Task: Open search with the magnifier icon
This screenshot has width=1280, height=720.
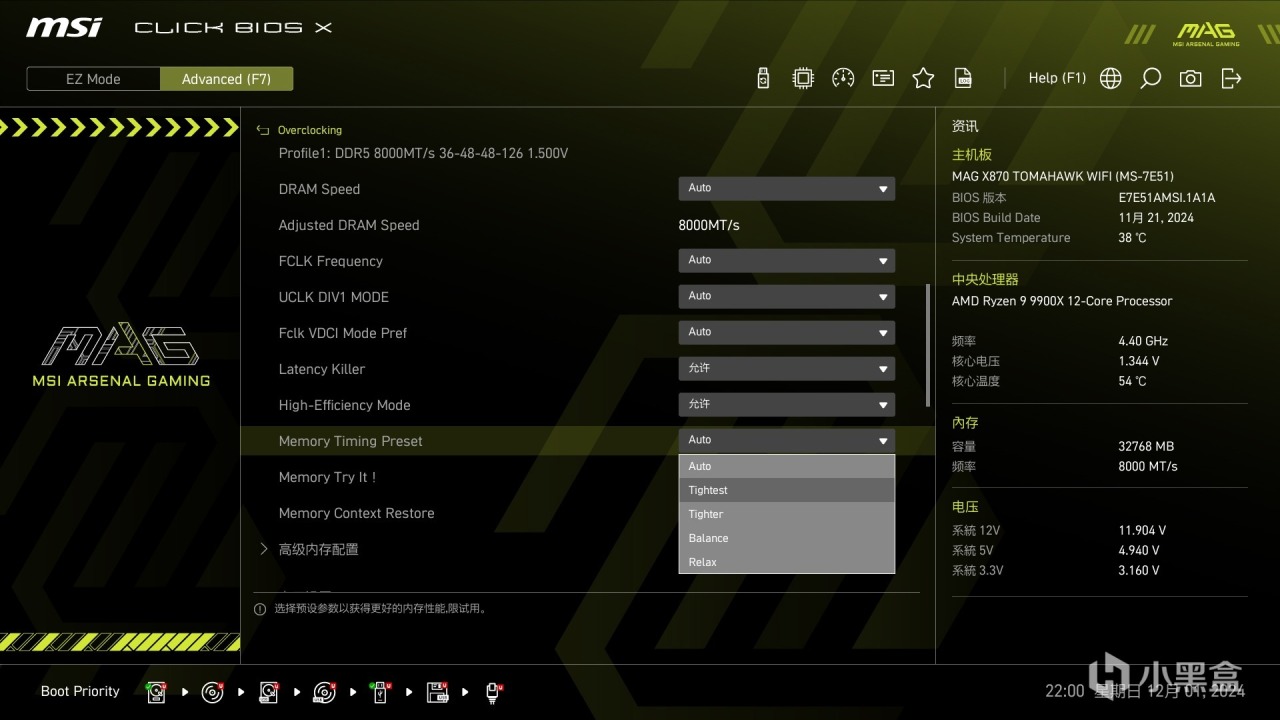Action: click(x=1151, y=78)
